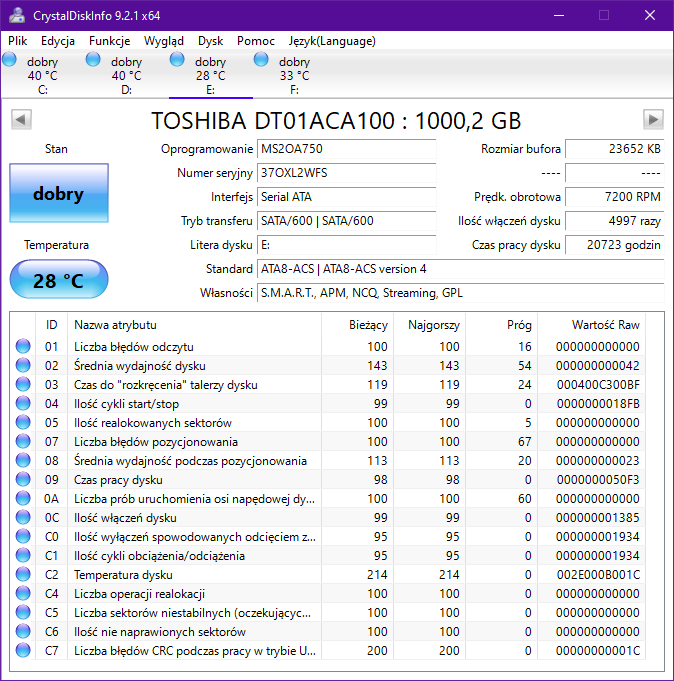674x681 pixels.
Task: Select drive D: status orb
Action: click(94, 61)
